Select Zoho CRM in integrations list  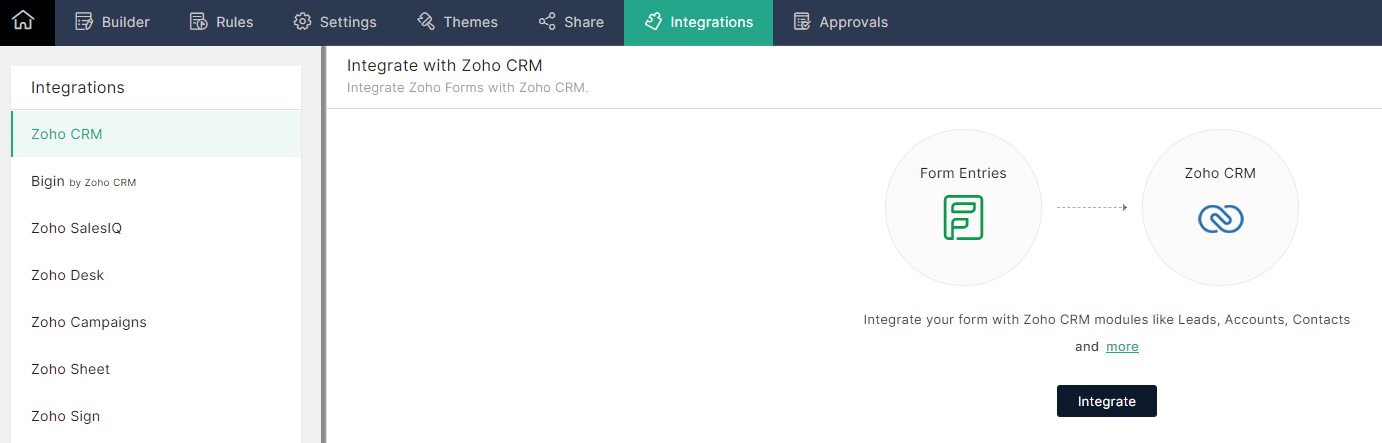156,134
